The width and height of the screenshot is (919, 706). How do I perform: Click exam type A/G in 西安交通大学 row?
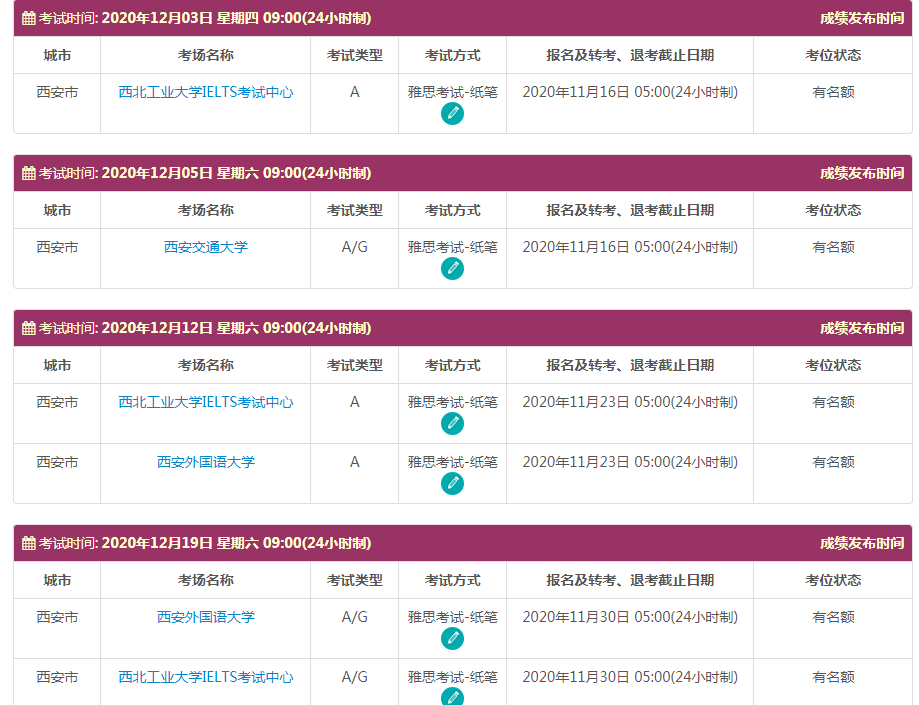tap(355, 247)
